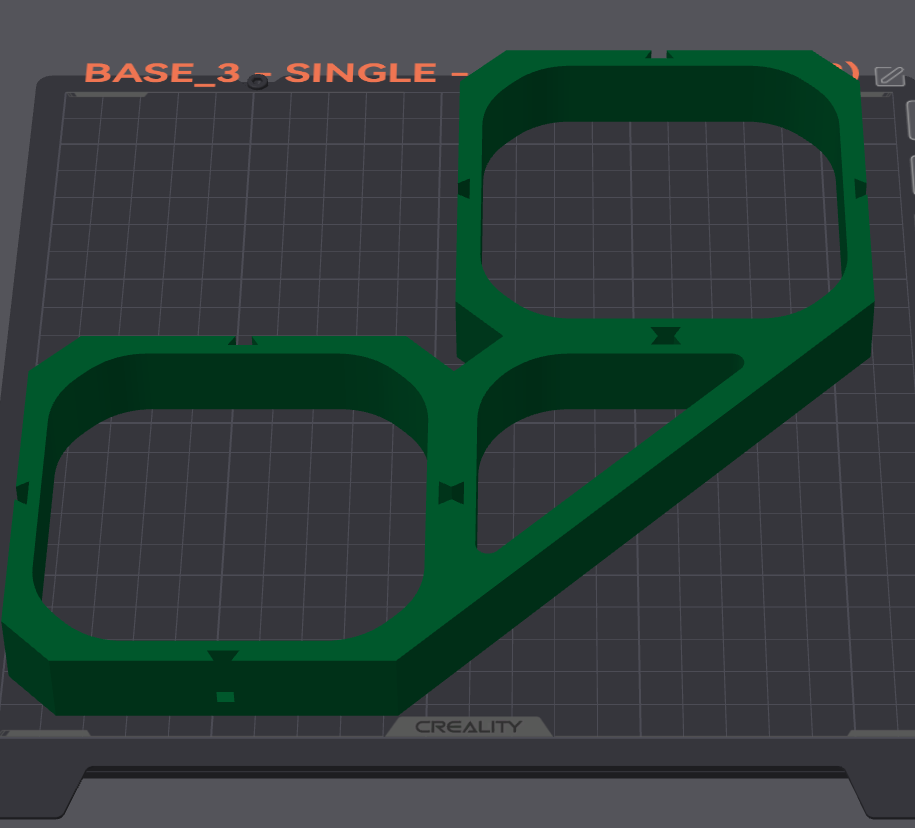Click the edit plate name pencil icon
The width and height of the screenshot is (915, 828).
click(x=889, y=76)
